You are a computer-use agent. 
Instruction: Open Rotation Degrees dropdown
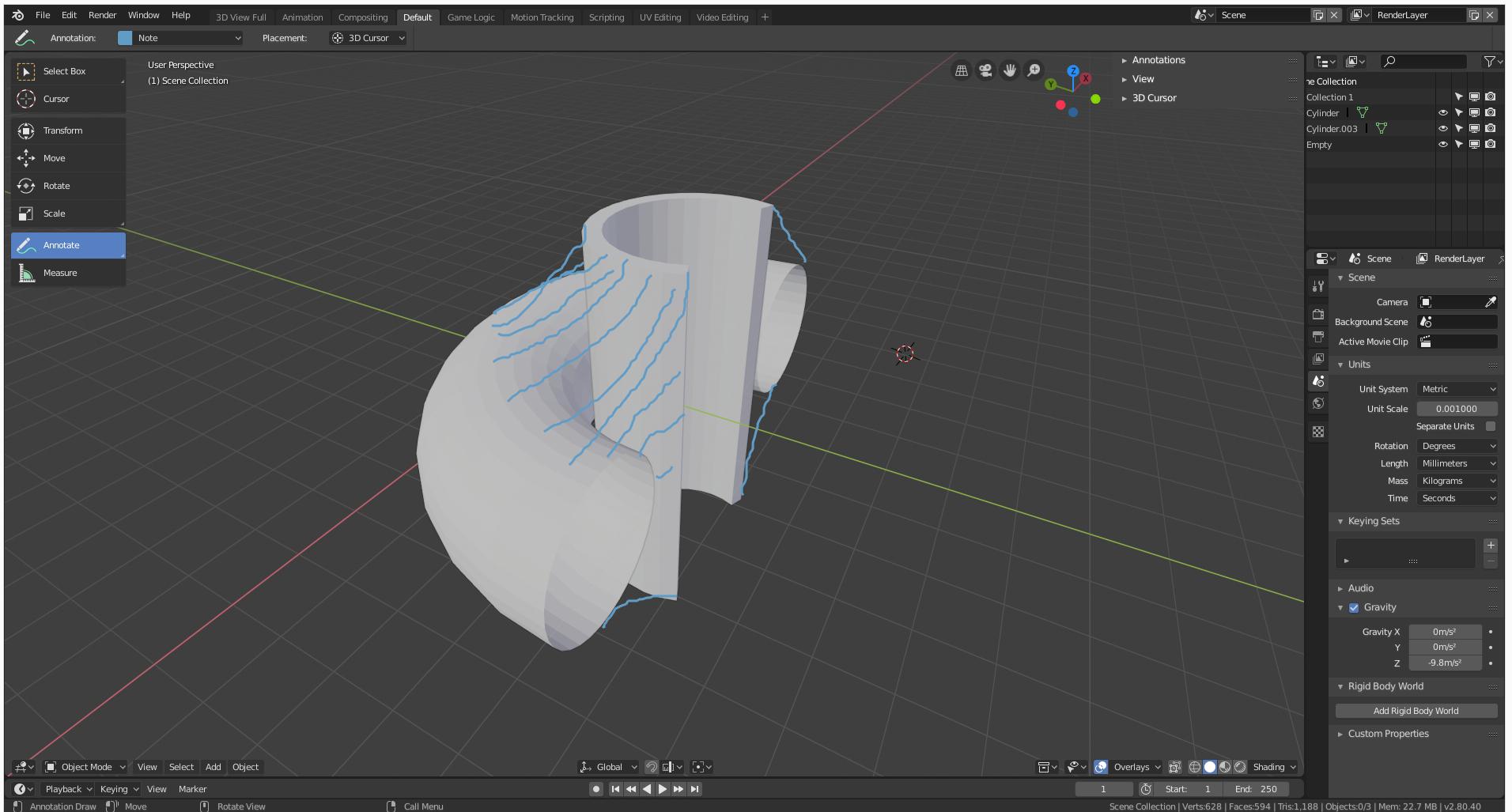coord(1457,446)
